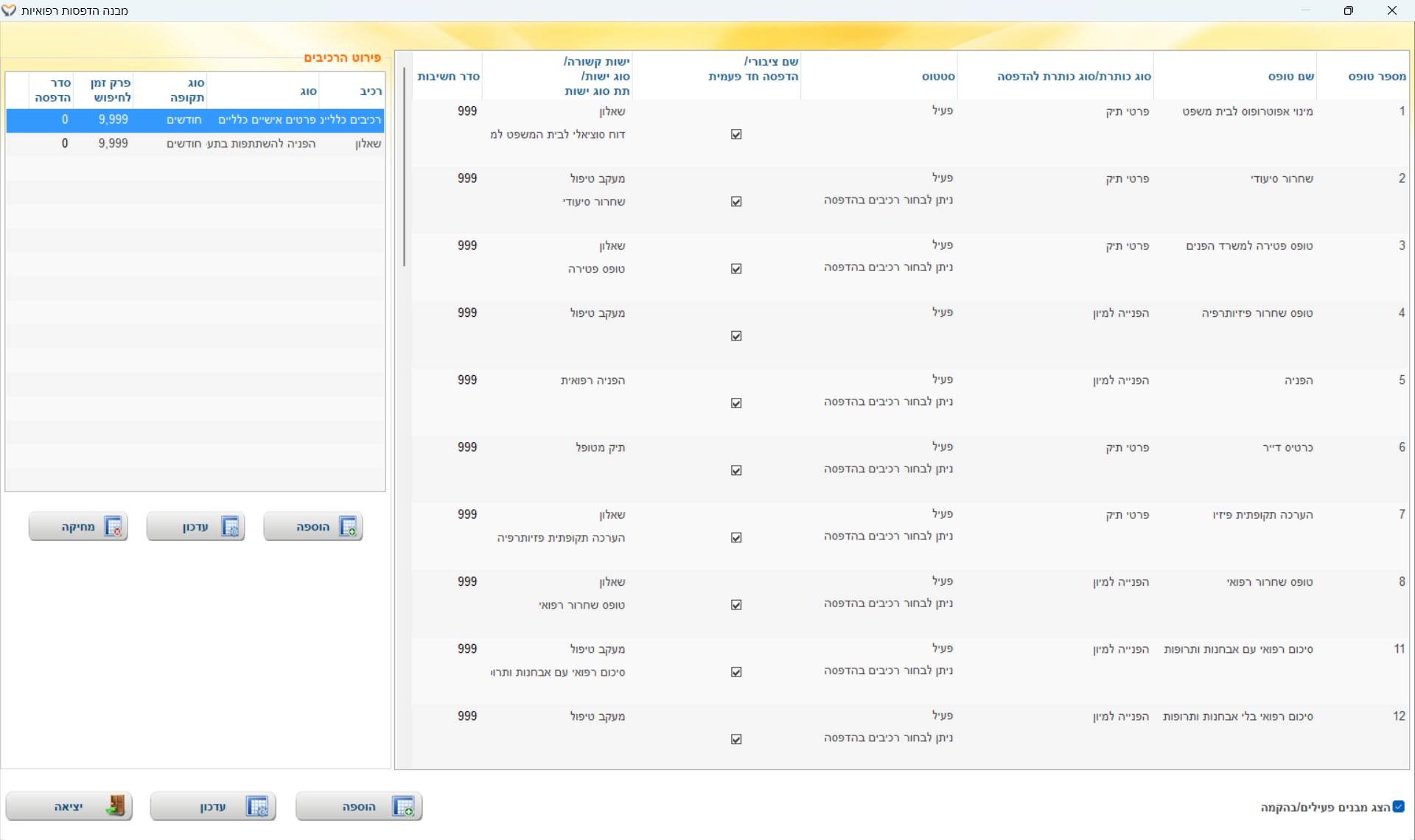The height and width of the screenshot is (840, 1415).
Task: Toggle the הצג מבנים פעילים/בהקמה checkbox
Action: [1398, 807]
